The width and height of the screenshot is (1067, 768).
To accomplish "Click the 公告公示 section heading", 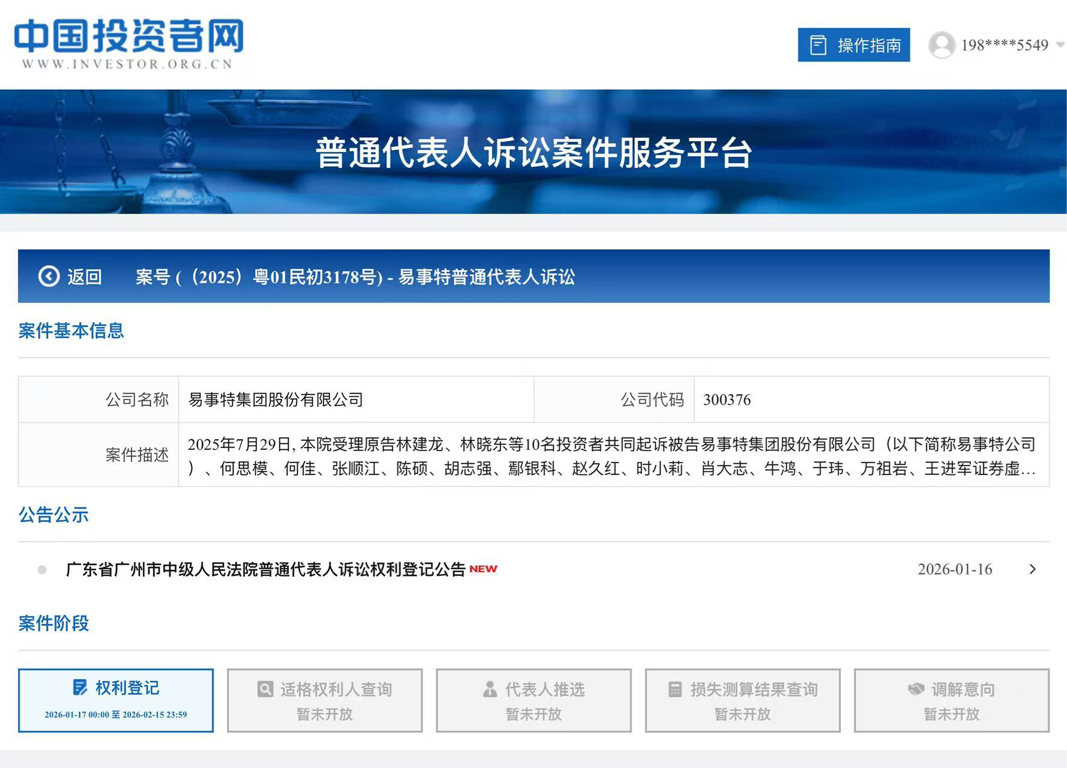I will pos(54,515).
